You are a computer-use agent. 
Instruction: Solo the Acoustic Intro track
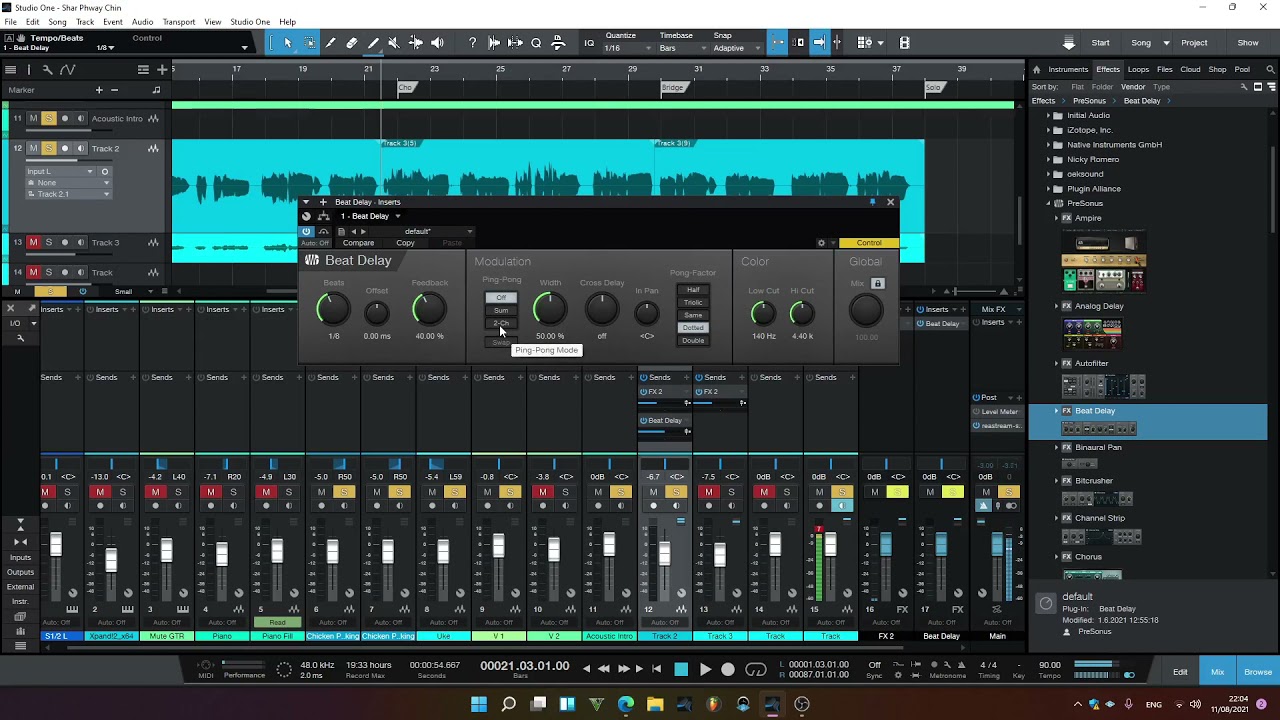pos(48,118)
